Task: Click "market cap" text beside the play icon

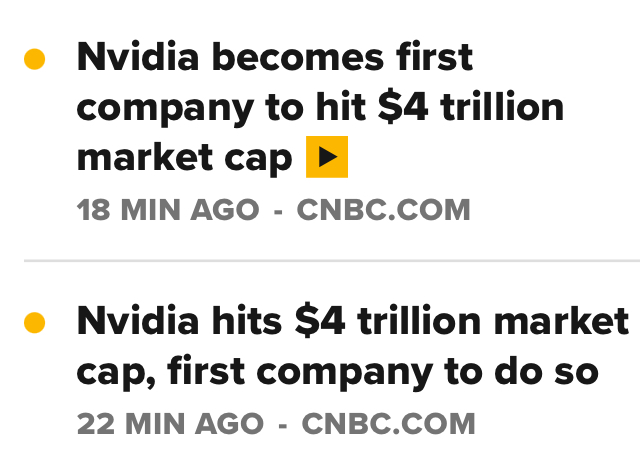Action: pos(184,157)
